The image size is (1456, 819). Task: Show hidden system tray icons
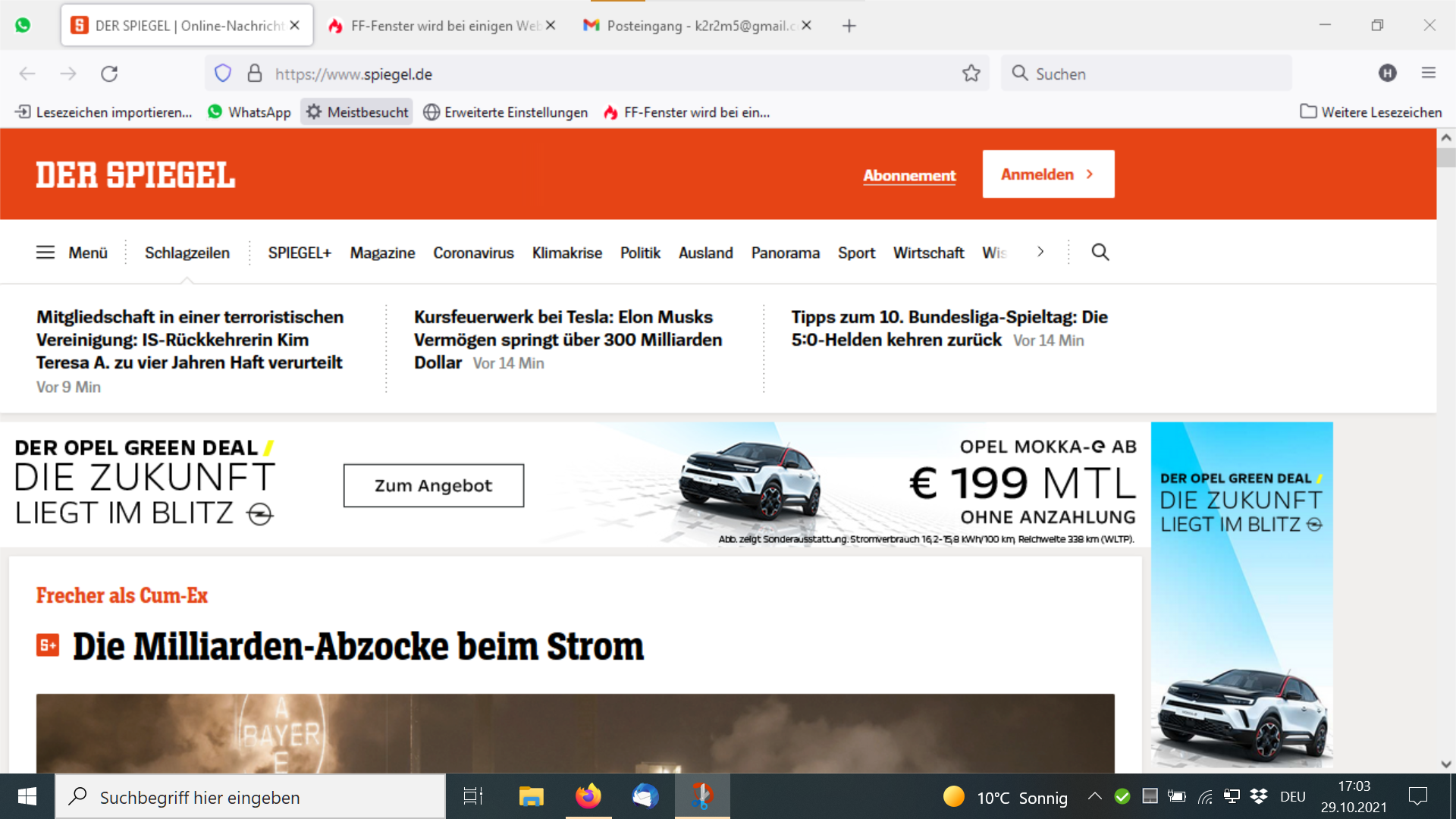coord(1094,796)
